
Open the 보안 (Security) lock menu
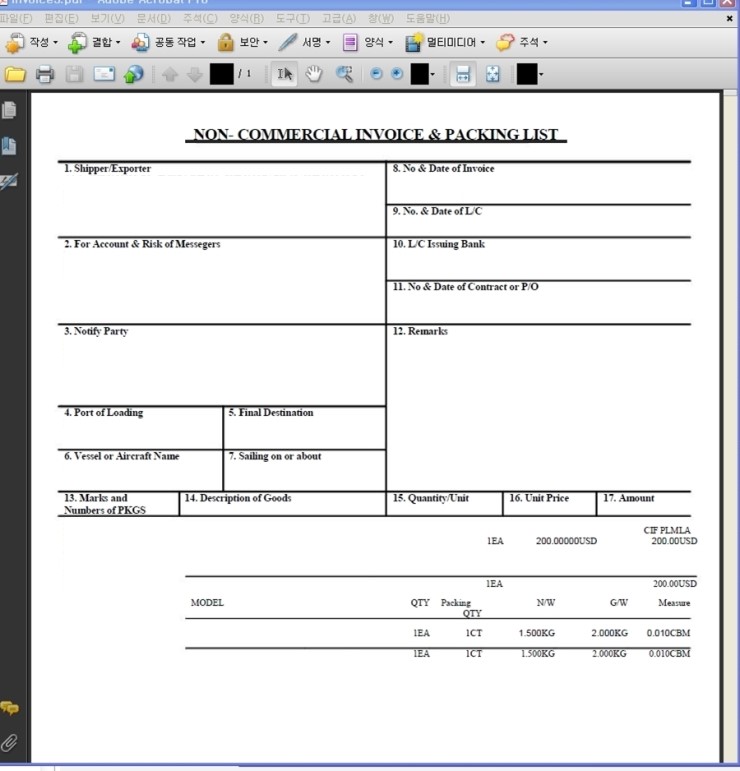click(242, 42)
